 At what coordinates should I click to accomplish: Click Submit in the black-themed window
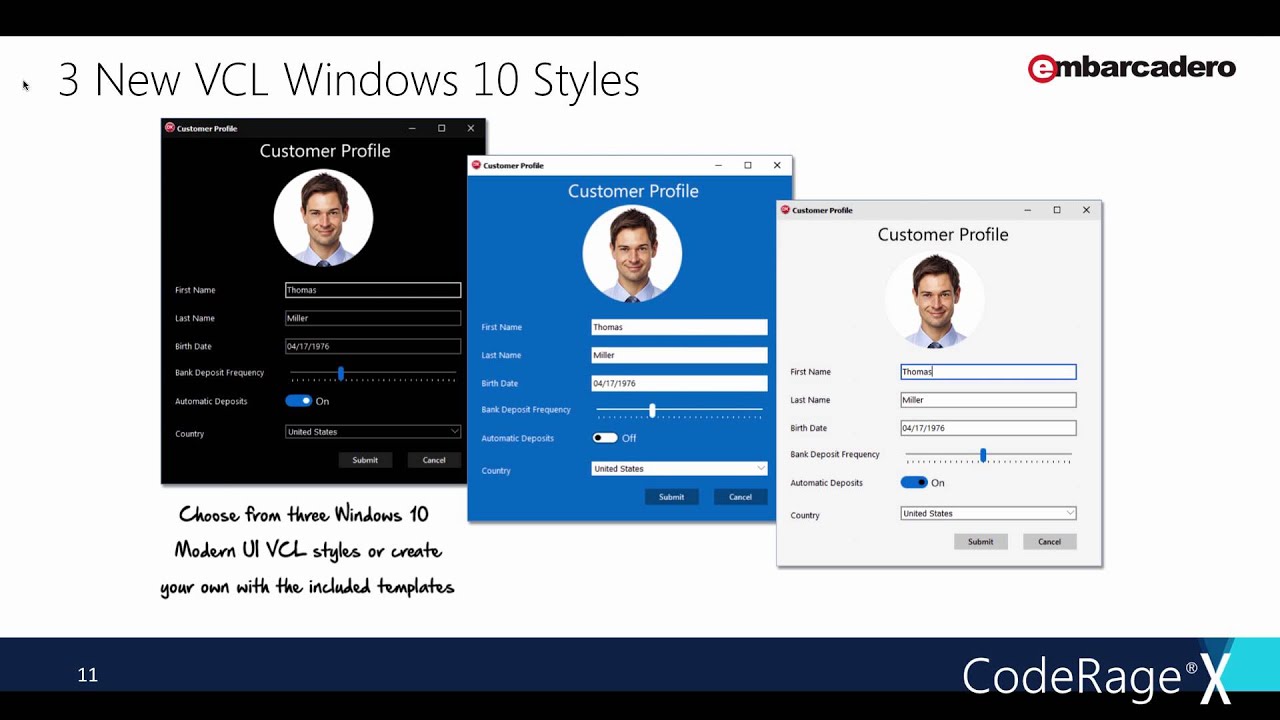click(x=365, y=460)
